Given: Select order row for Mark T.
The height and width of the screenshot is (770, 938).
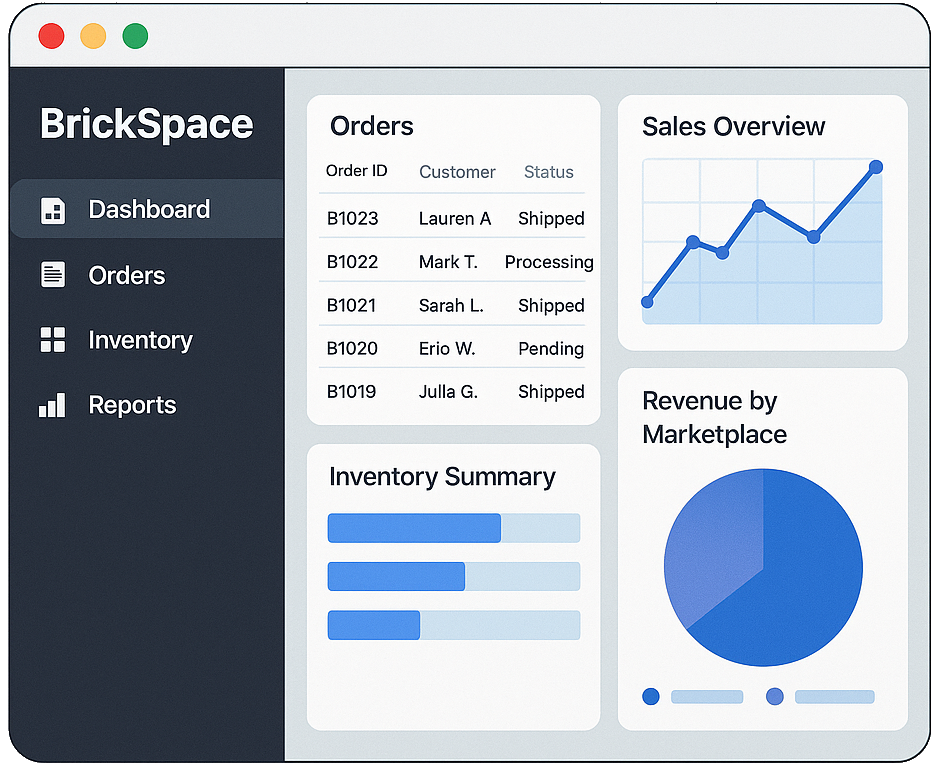Looking at the screenshot, I should tap(448, 262).
